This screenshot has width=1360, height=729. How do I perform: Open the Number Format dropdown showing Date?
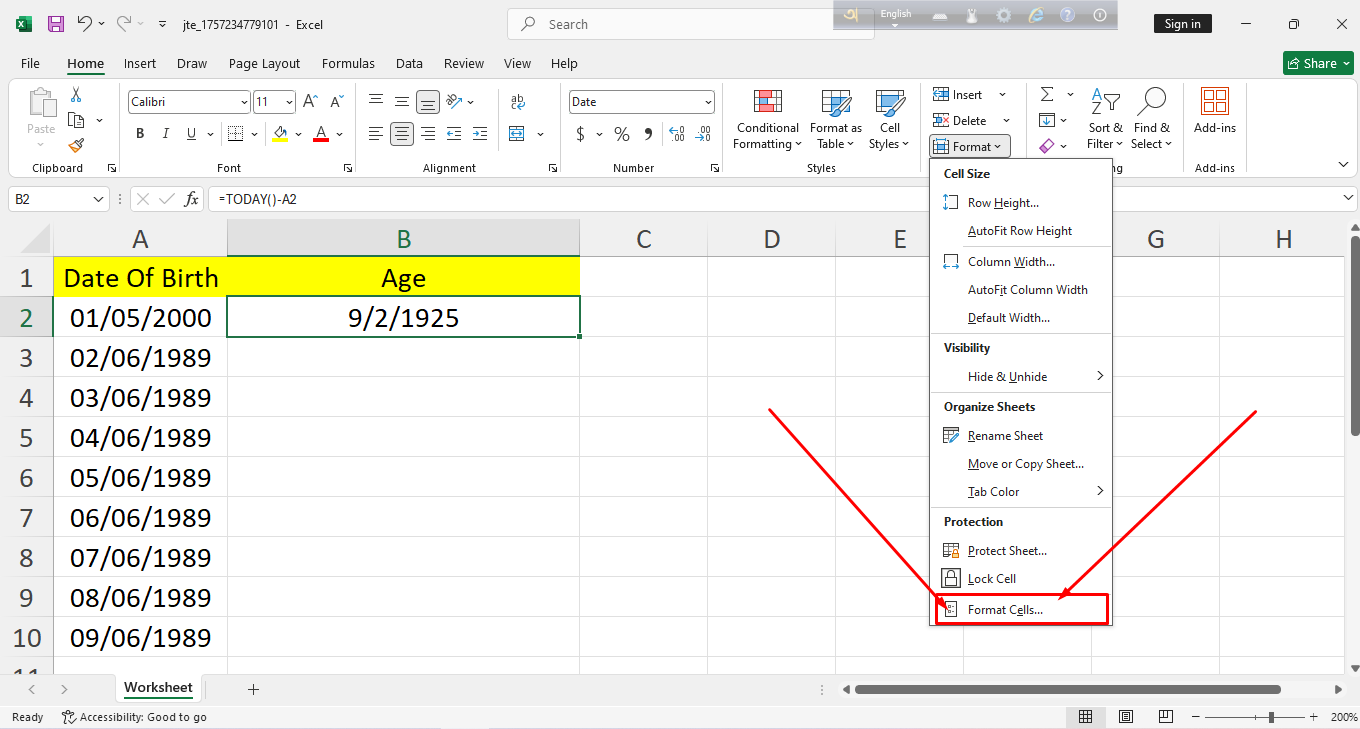point(708,102)
